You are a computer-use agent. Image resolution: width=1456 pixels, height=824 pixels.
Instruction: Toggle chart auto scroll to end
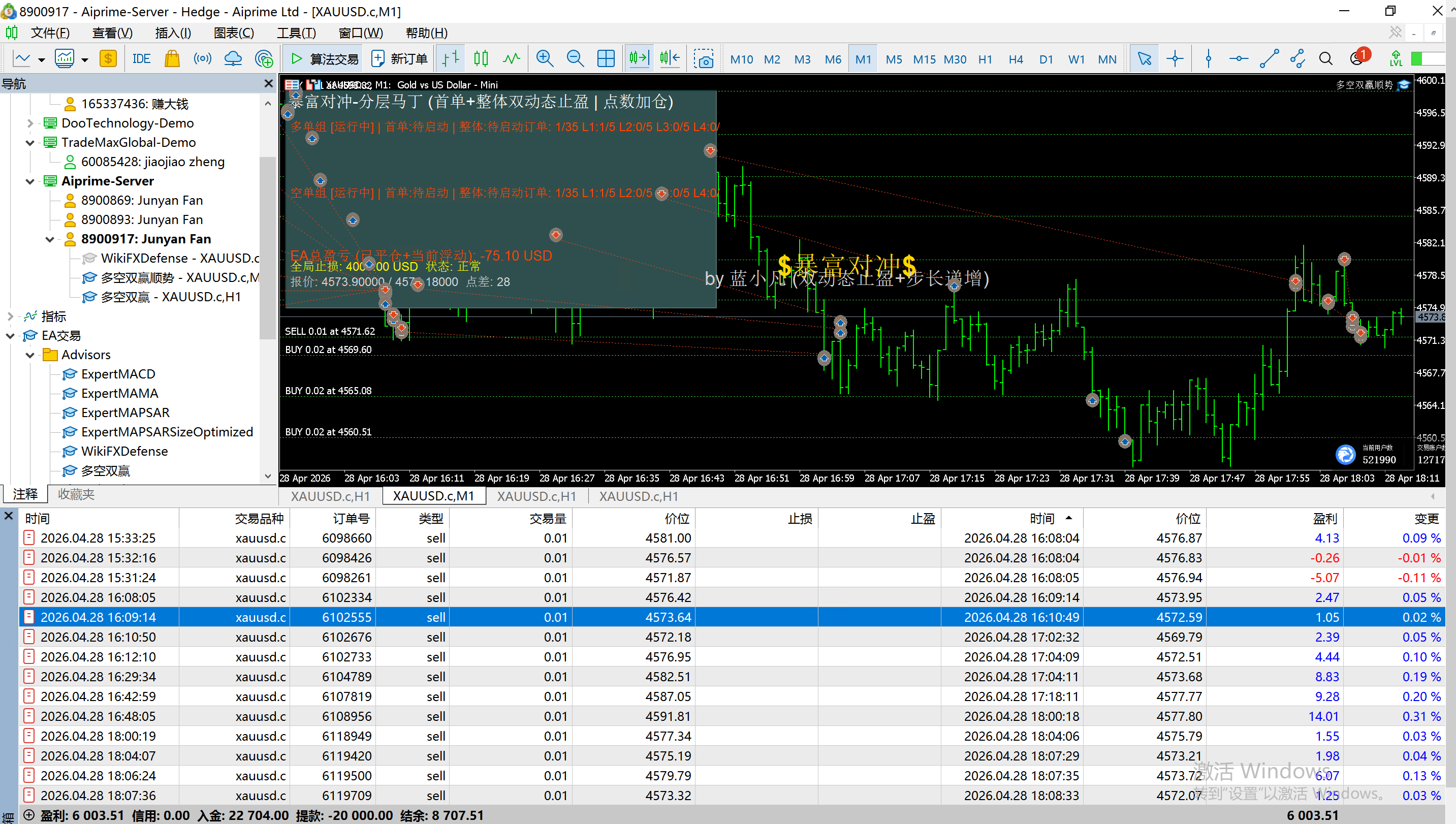coord(639,59)
